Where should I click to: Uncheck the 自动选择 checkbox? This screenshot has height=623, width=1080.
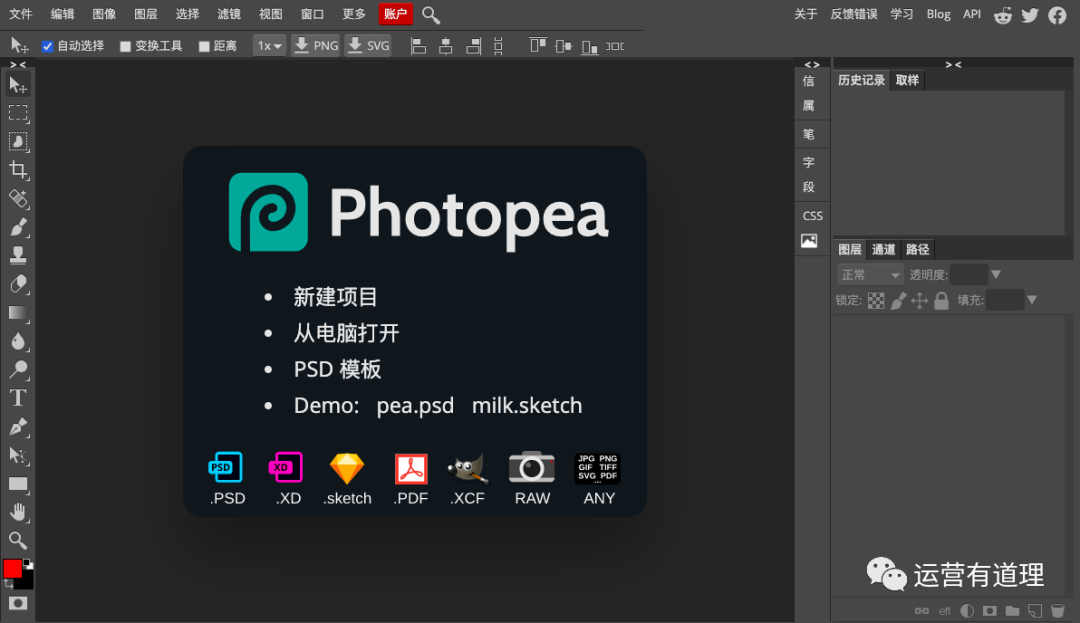pyautogui.click(x=47, y=46)
